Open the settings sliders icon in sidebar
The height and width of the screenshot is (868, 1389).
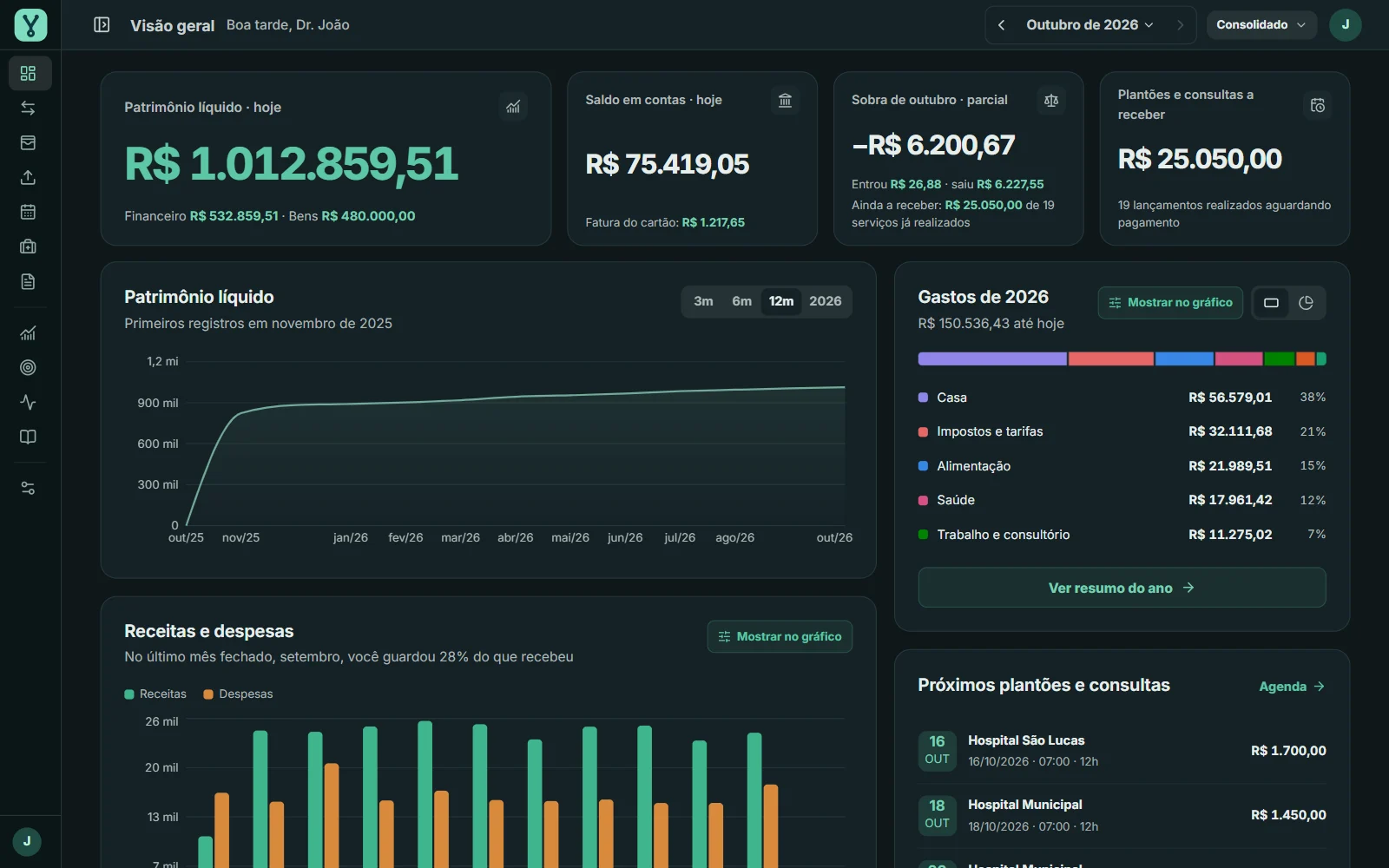click(29, 489)
